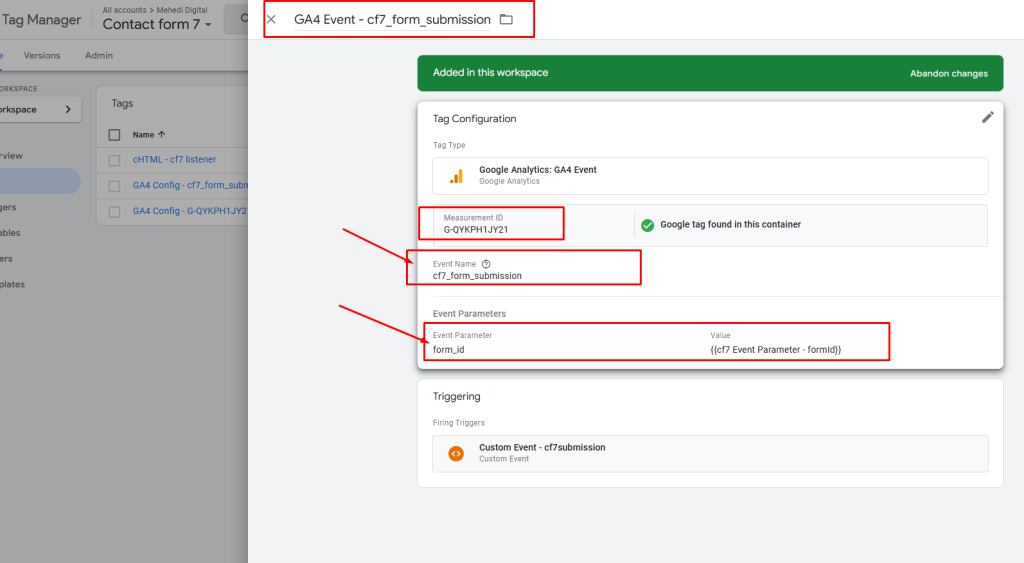Click the Firing Triggers label
This screenshot has height=563, width=1024.
tap(458, 423)
